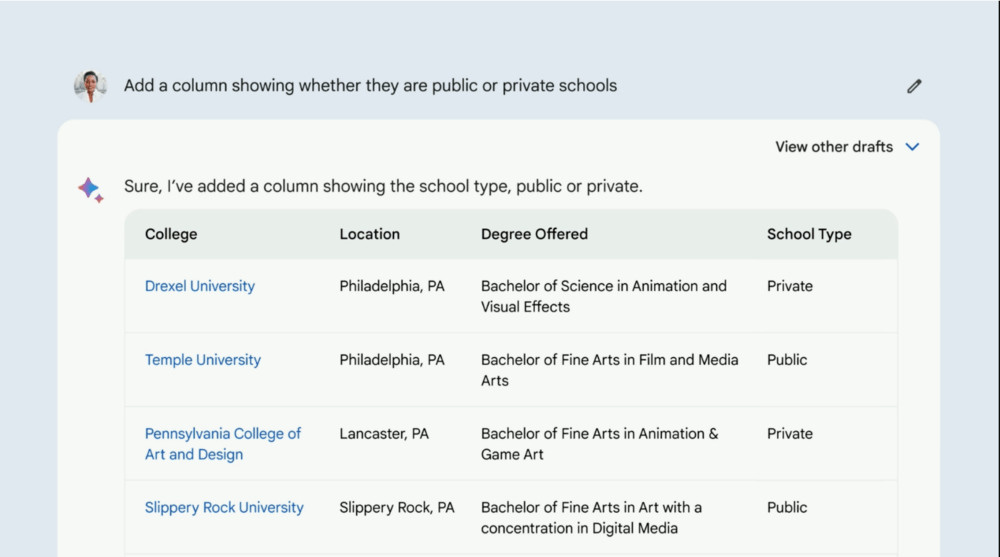
Task: Click the Slippery Rock, PA location cell
Action: tap(397, 508)
